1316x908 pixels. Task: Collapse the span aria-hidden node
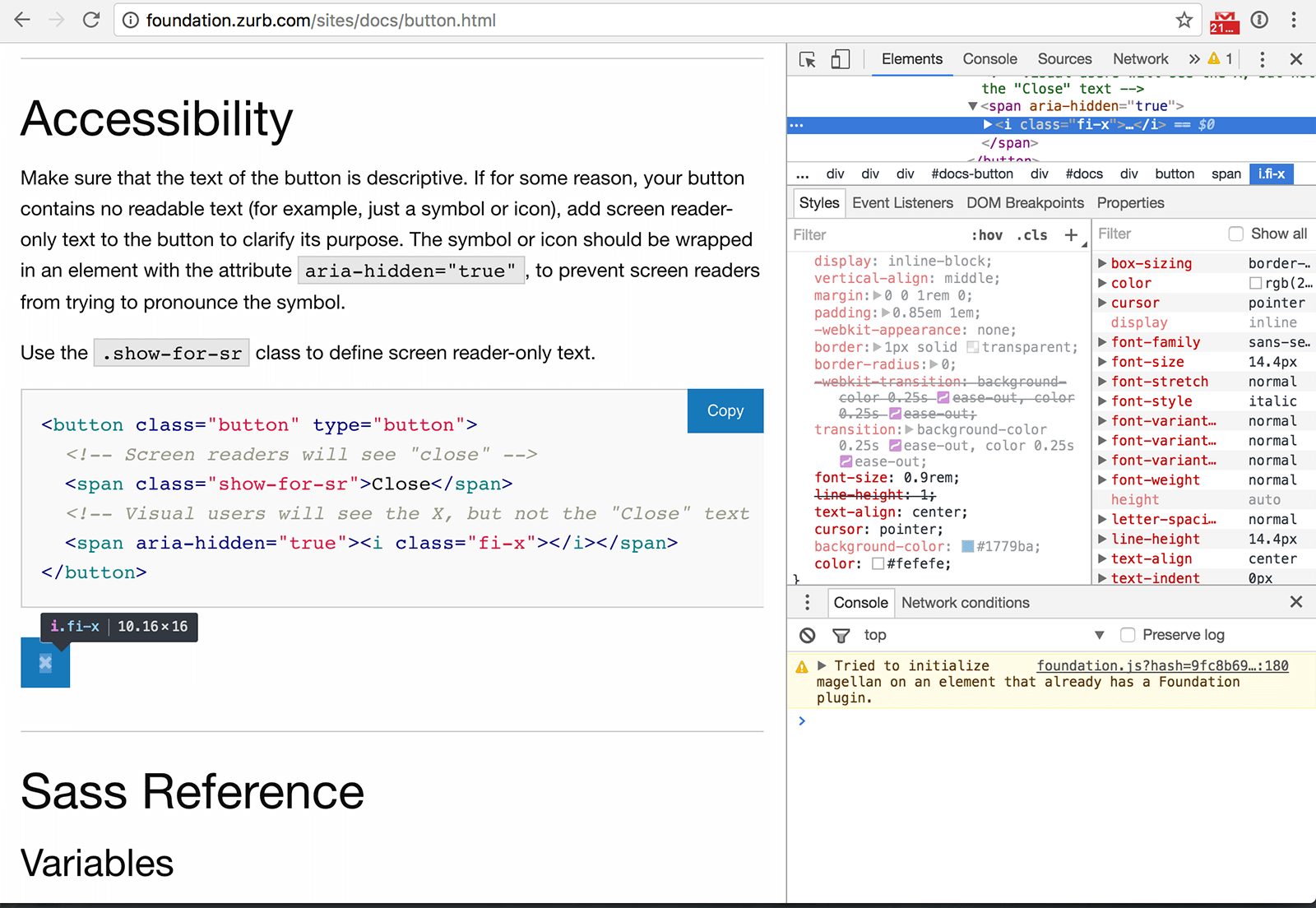972,106
